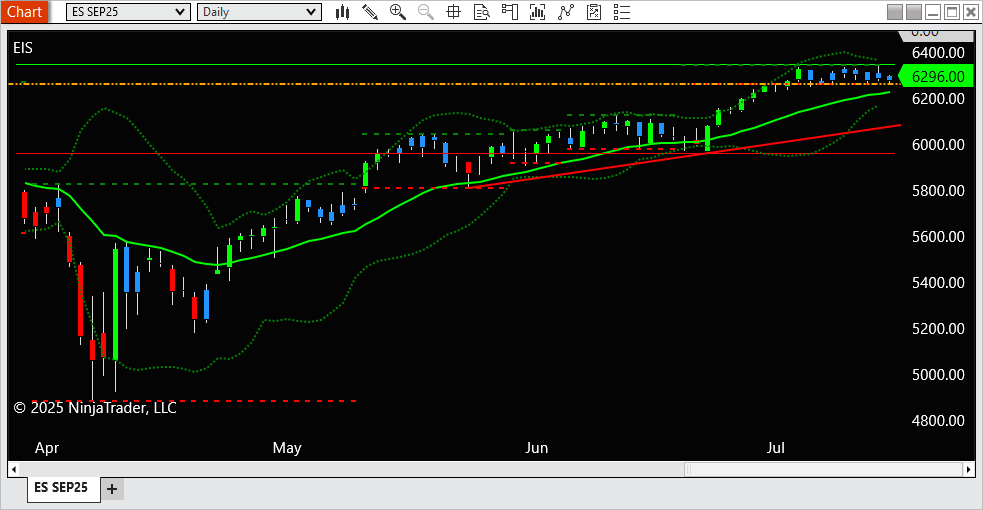Close the chart window
Viewport: 983px width, 510px height.
pos(970,12)
